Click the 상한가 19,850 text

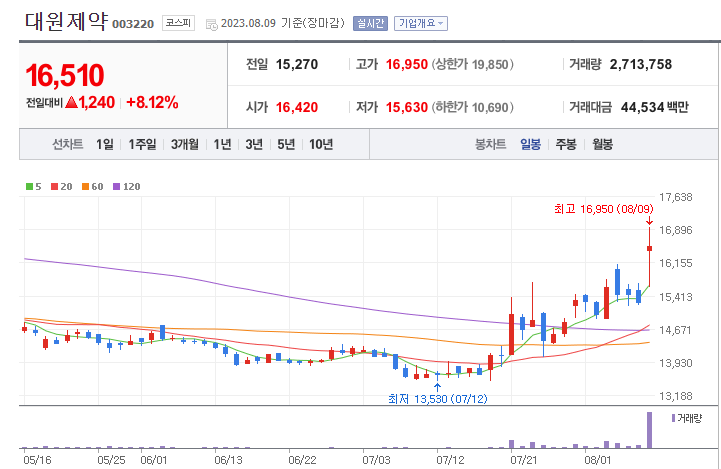coord(472,64)
